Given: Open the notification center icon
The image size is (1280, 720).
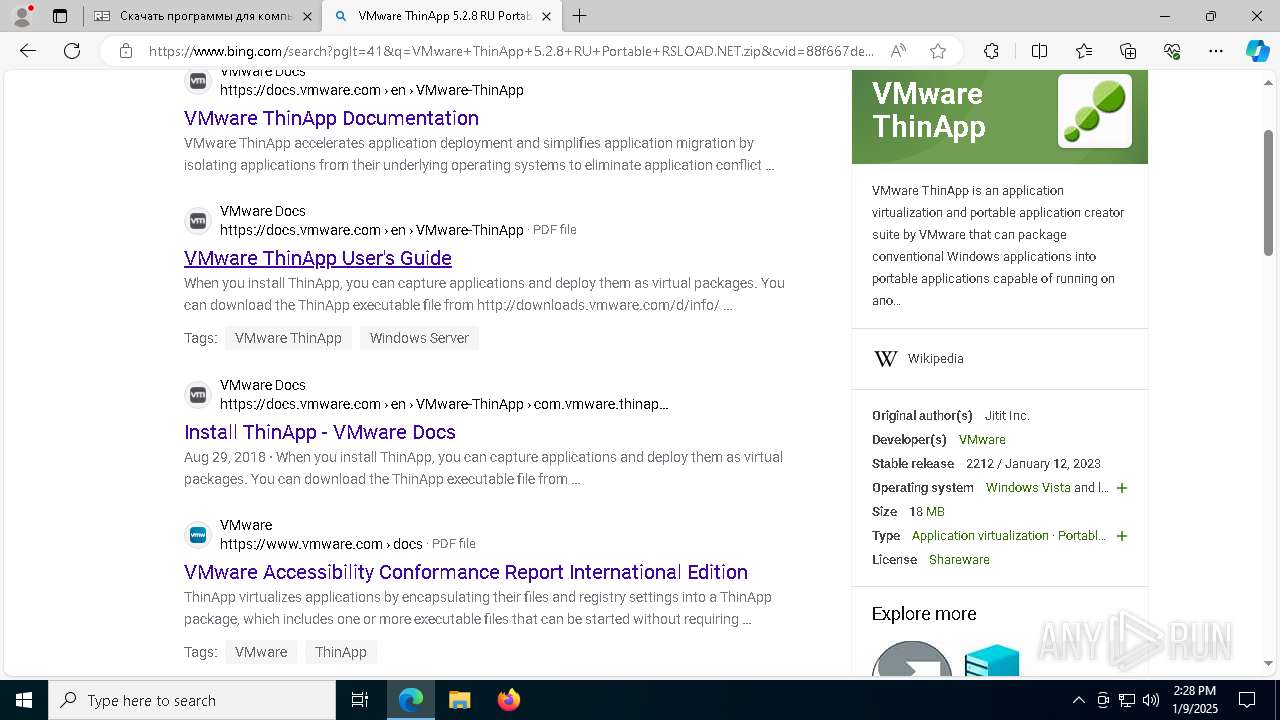Looking at the screenshot, I should 1247,700.
